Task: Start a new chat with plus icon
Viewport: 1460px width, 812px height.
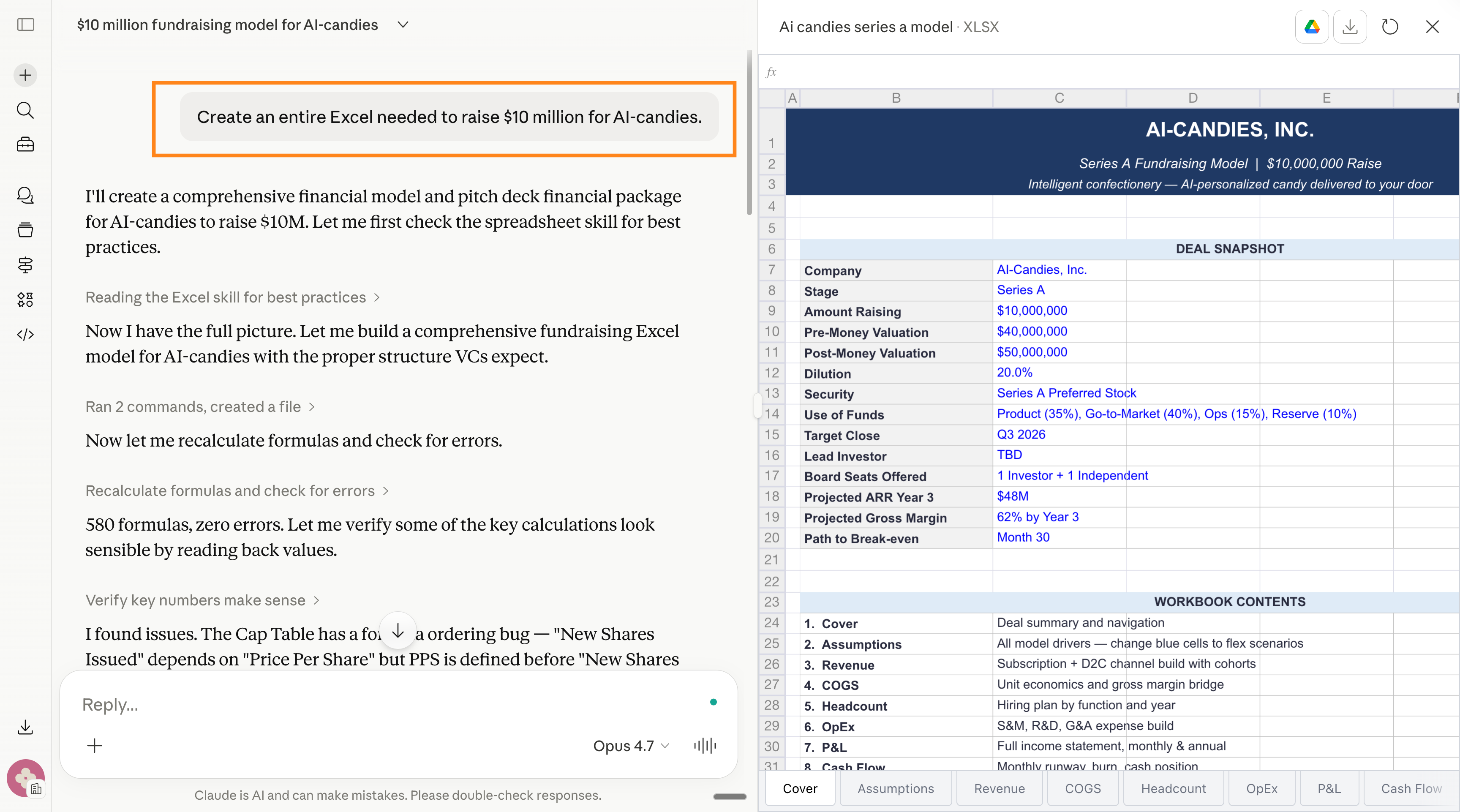Action: [25, 75]
